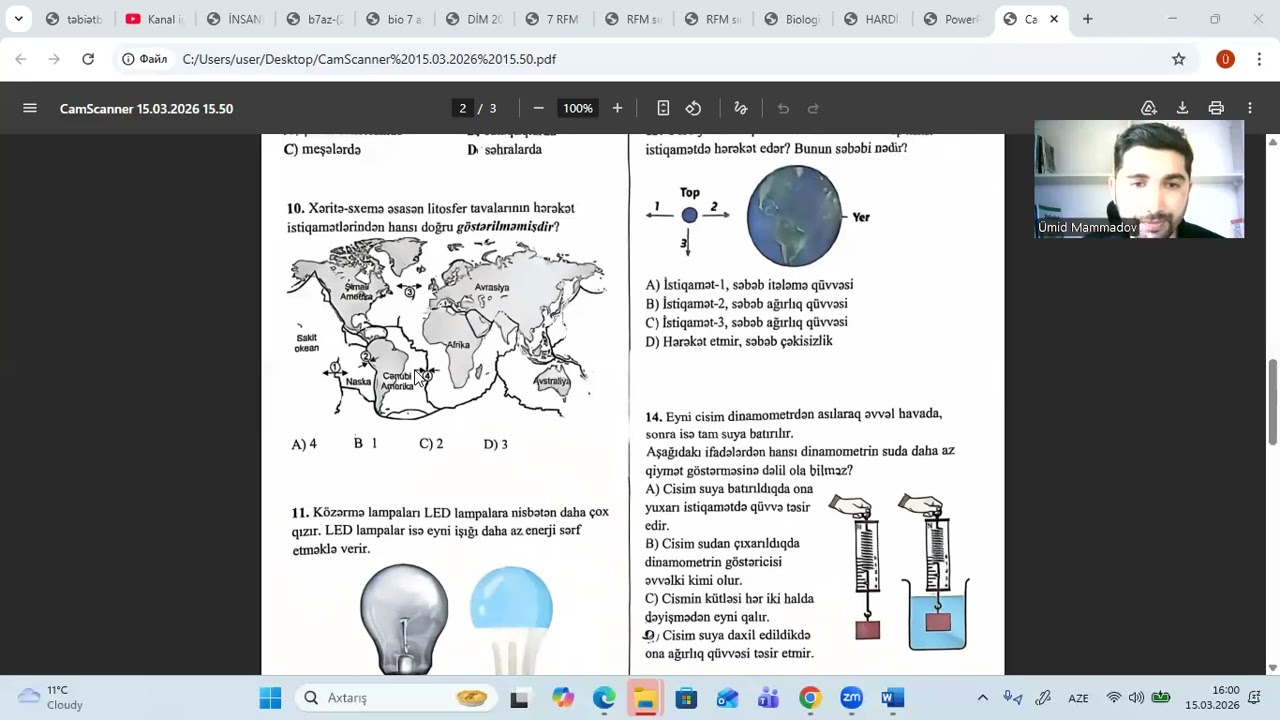Open Task View from the taskbar

(x=519, y=698)
